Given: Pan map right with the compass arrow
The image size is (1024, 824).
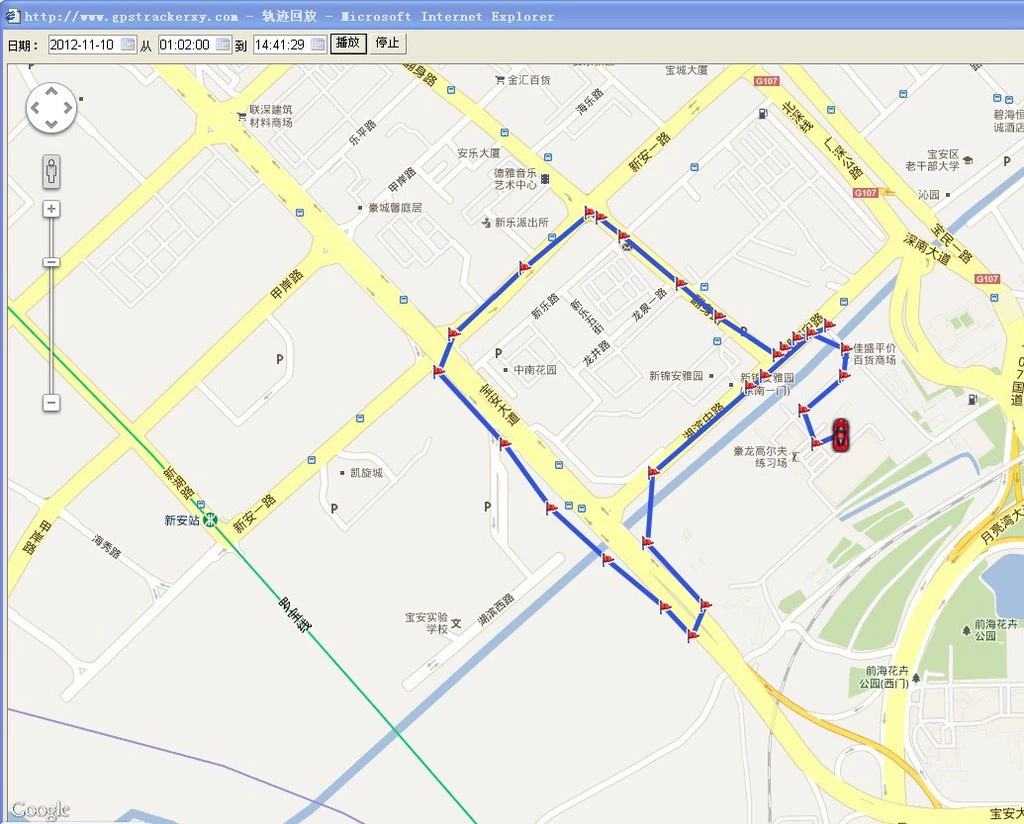Looking at the screenshot, I should tap(68, 108).
